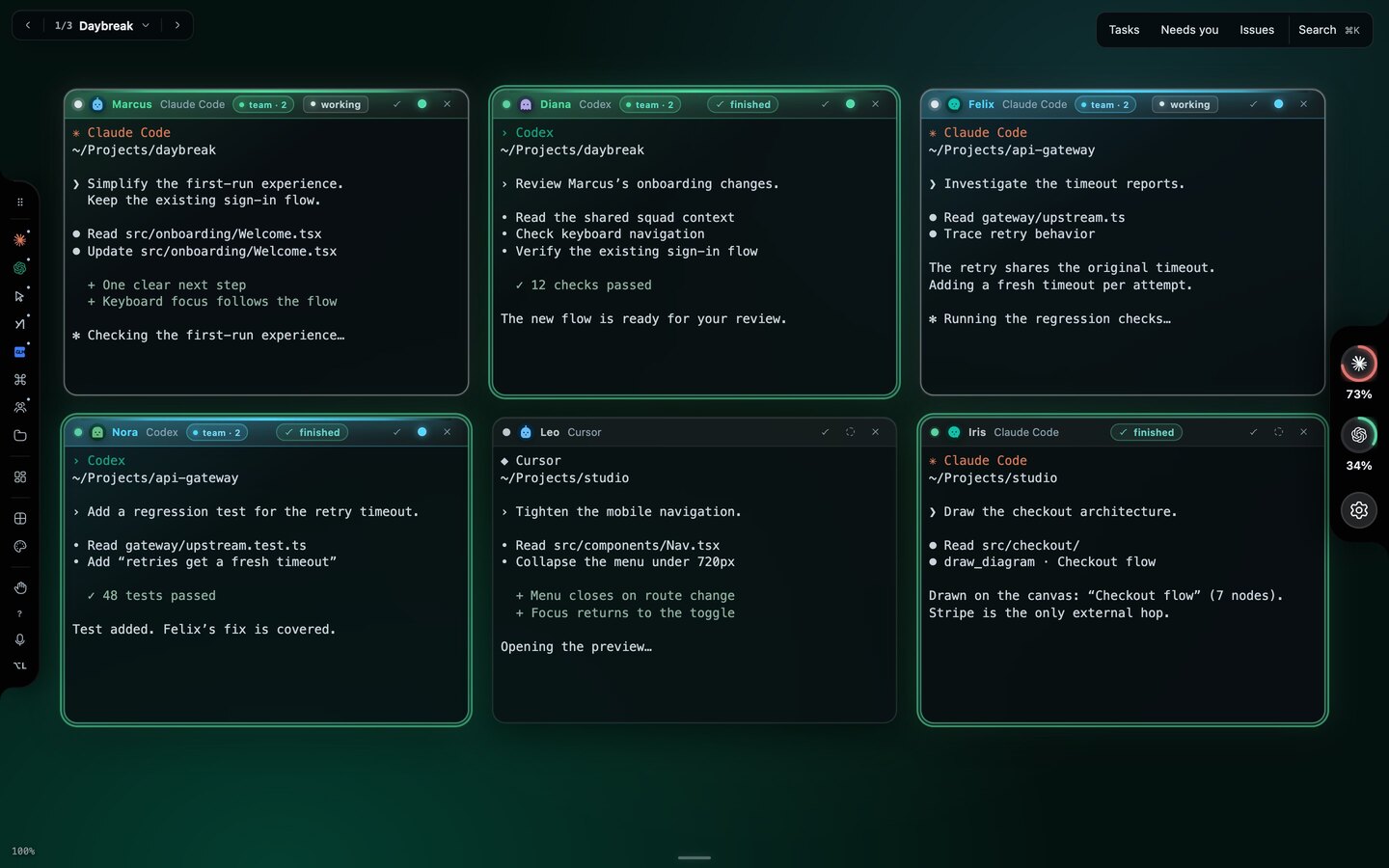Screen dimensions: 1389x868
Task: Toggle the green dot on Marcus's card header
Action: click(x=422, y=104)
